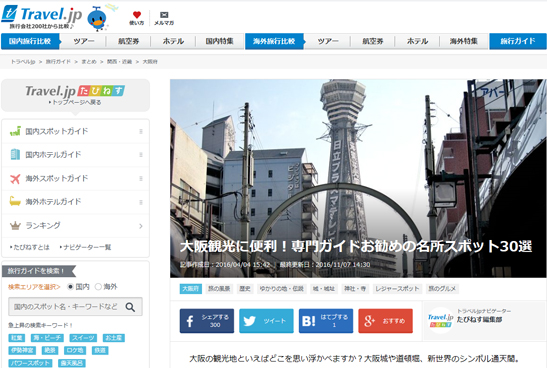Click the 歴史 article tag
Image resolution: width=547 pixels, height=368 pixels.
[x=245, y=289]
